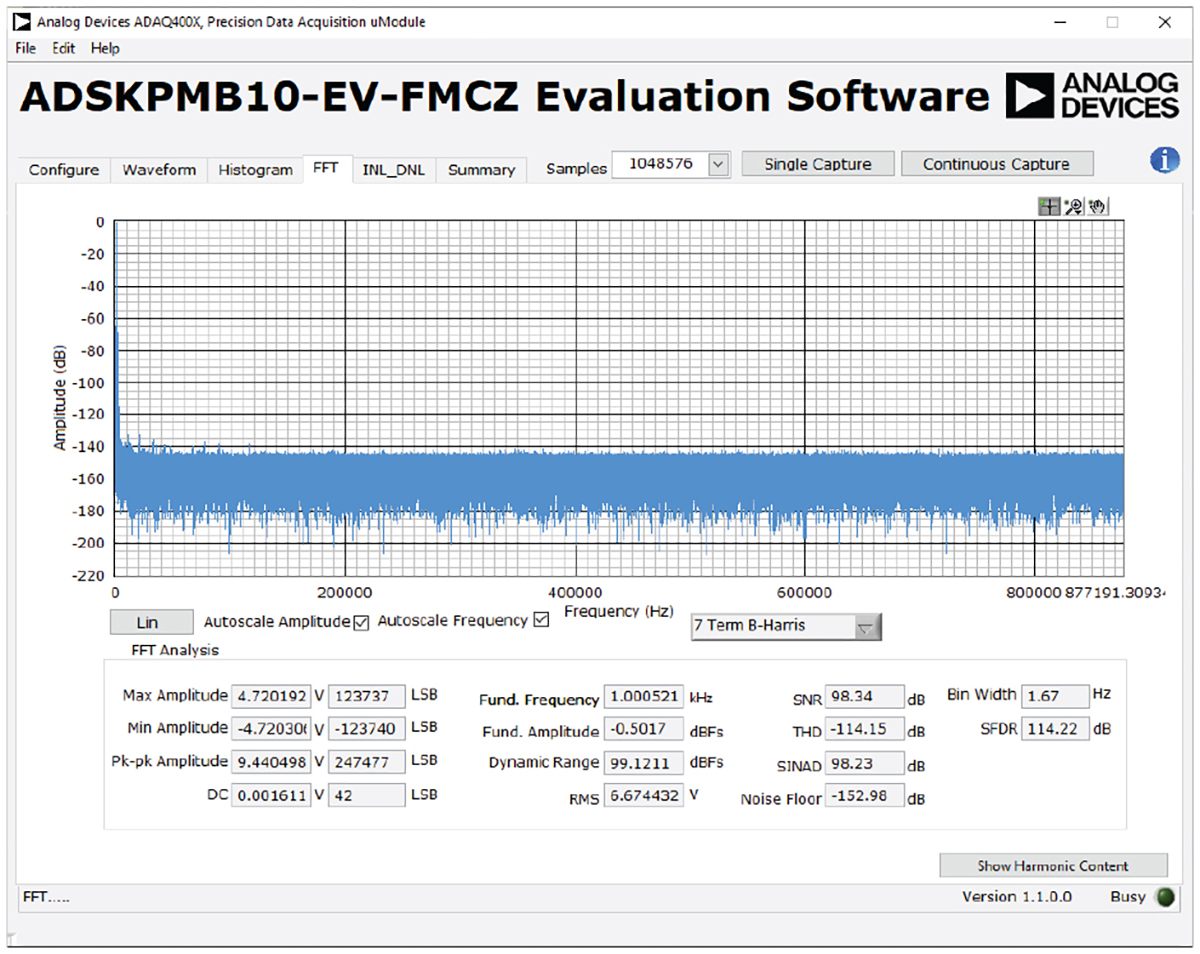Open the blue information icon
This screenshot has height=954, width=1200.
click(1165, 161)
